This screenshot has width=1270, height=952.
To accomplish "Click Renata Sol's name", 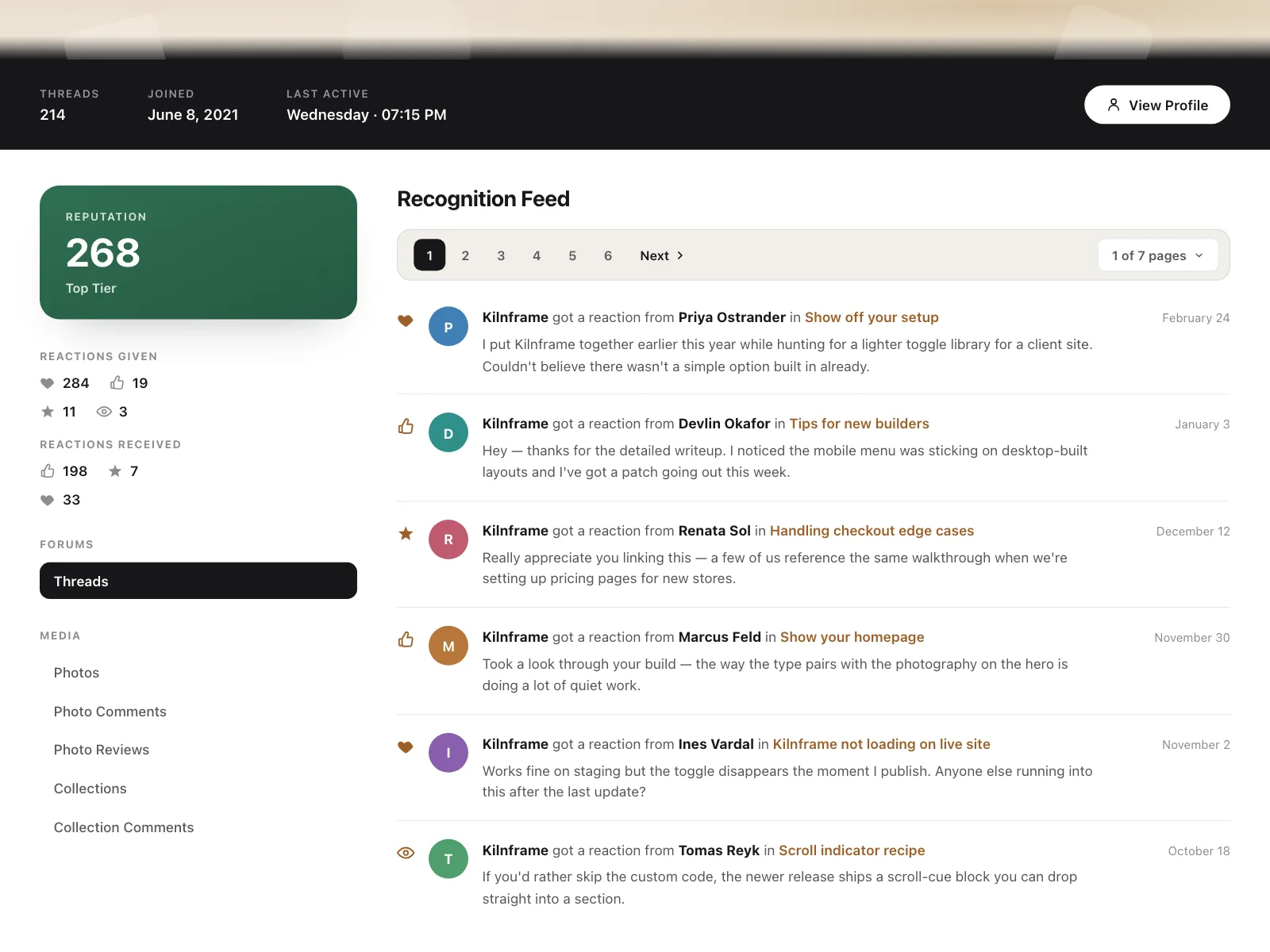I will coord(714,531).
